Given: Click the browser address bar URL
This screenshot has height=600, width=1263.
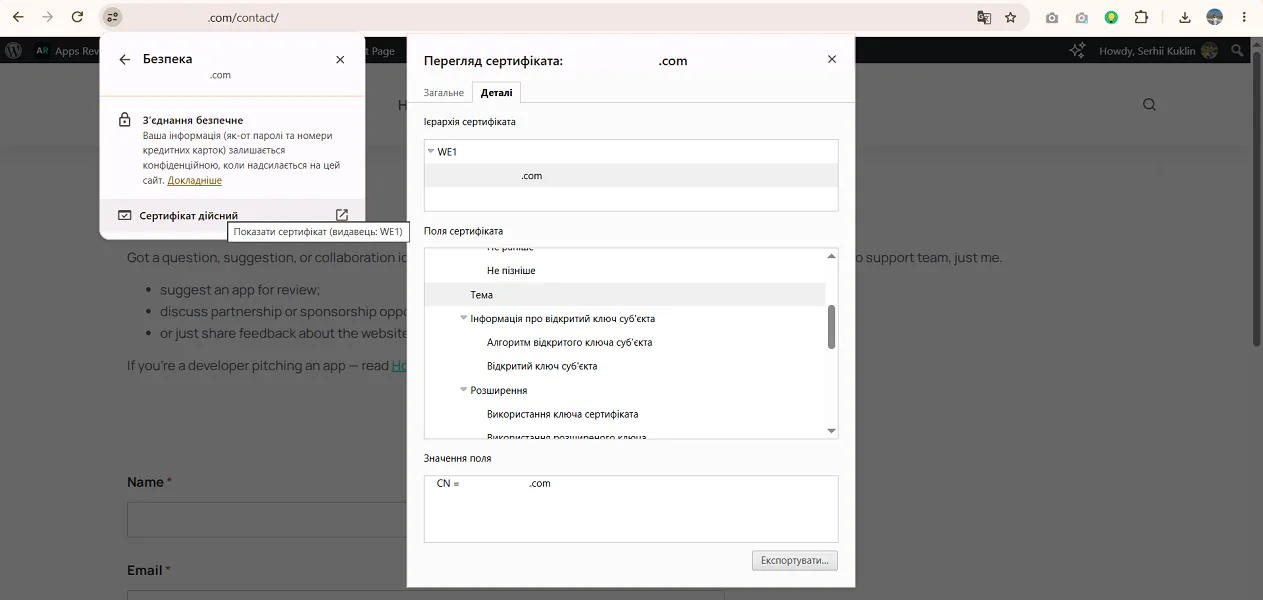Looking at the screenshot, I should coord(243,17).
